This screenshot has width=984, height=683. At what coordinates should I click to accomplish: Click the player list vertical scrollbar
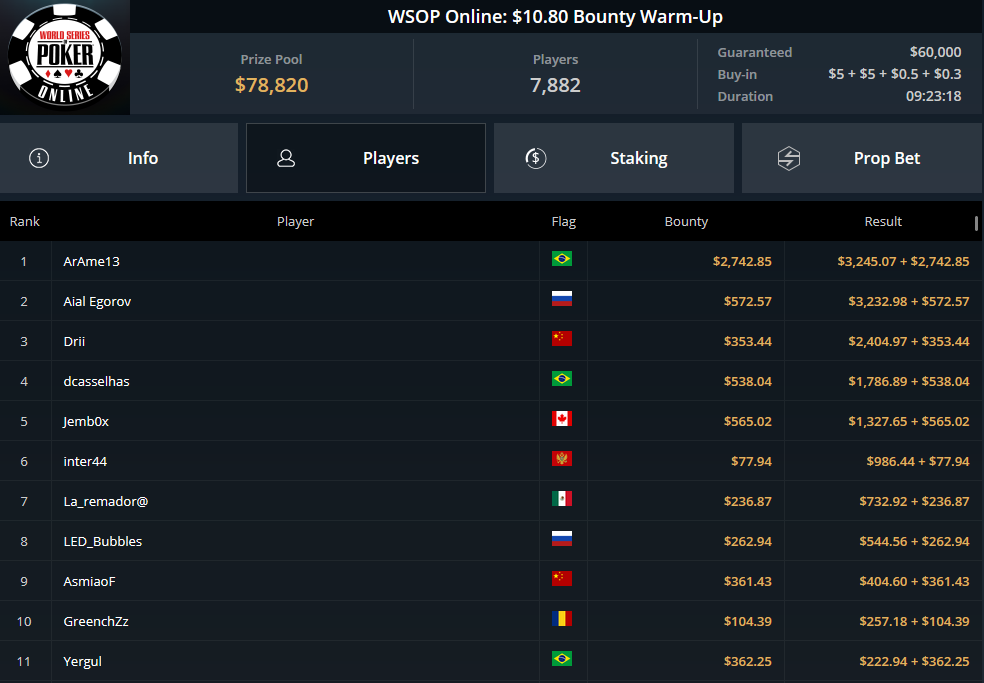pos(977,223)
